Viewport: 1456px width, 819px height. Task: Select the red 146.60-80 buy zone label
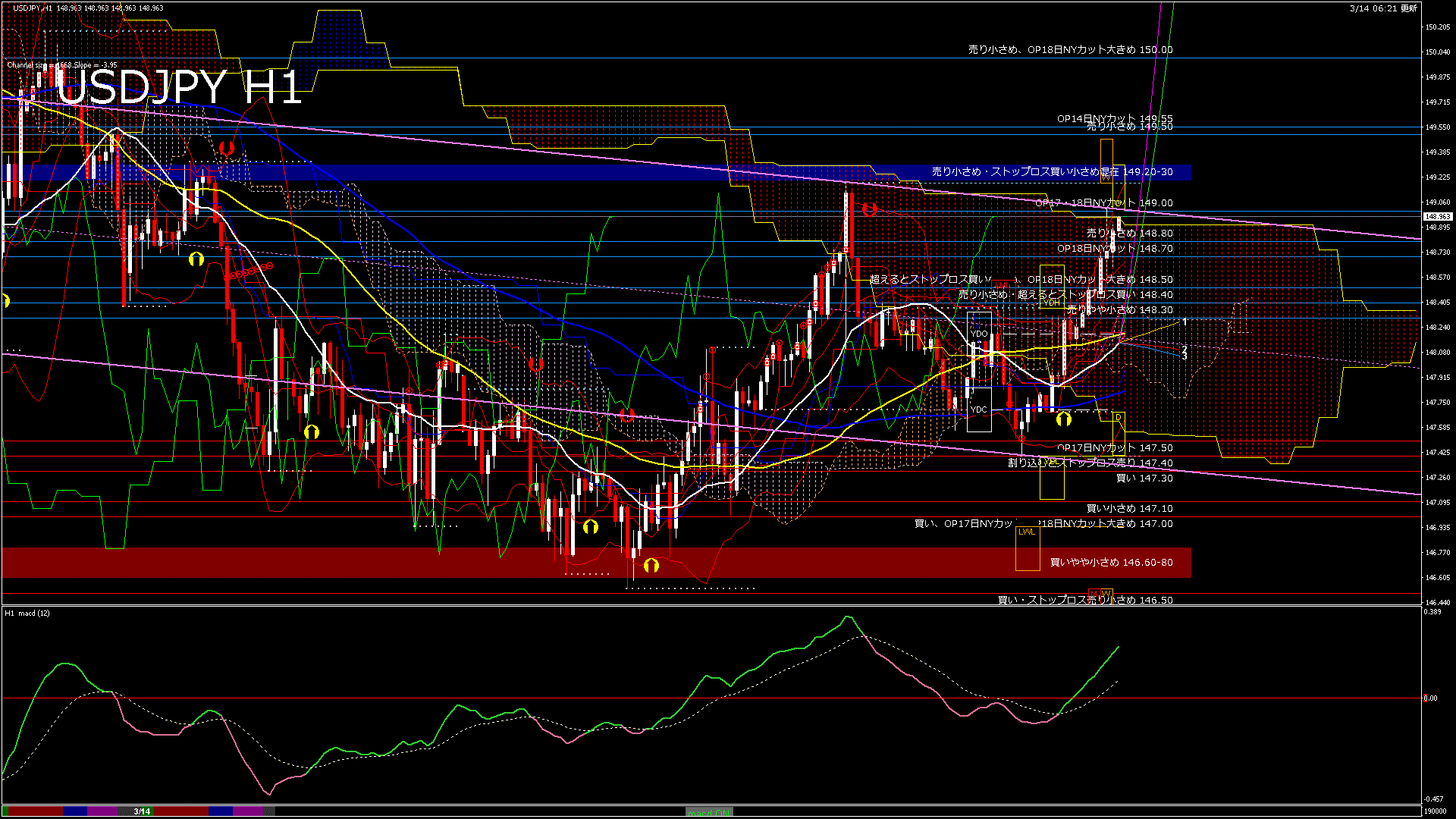click(x=1111, y=563)
